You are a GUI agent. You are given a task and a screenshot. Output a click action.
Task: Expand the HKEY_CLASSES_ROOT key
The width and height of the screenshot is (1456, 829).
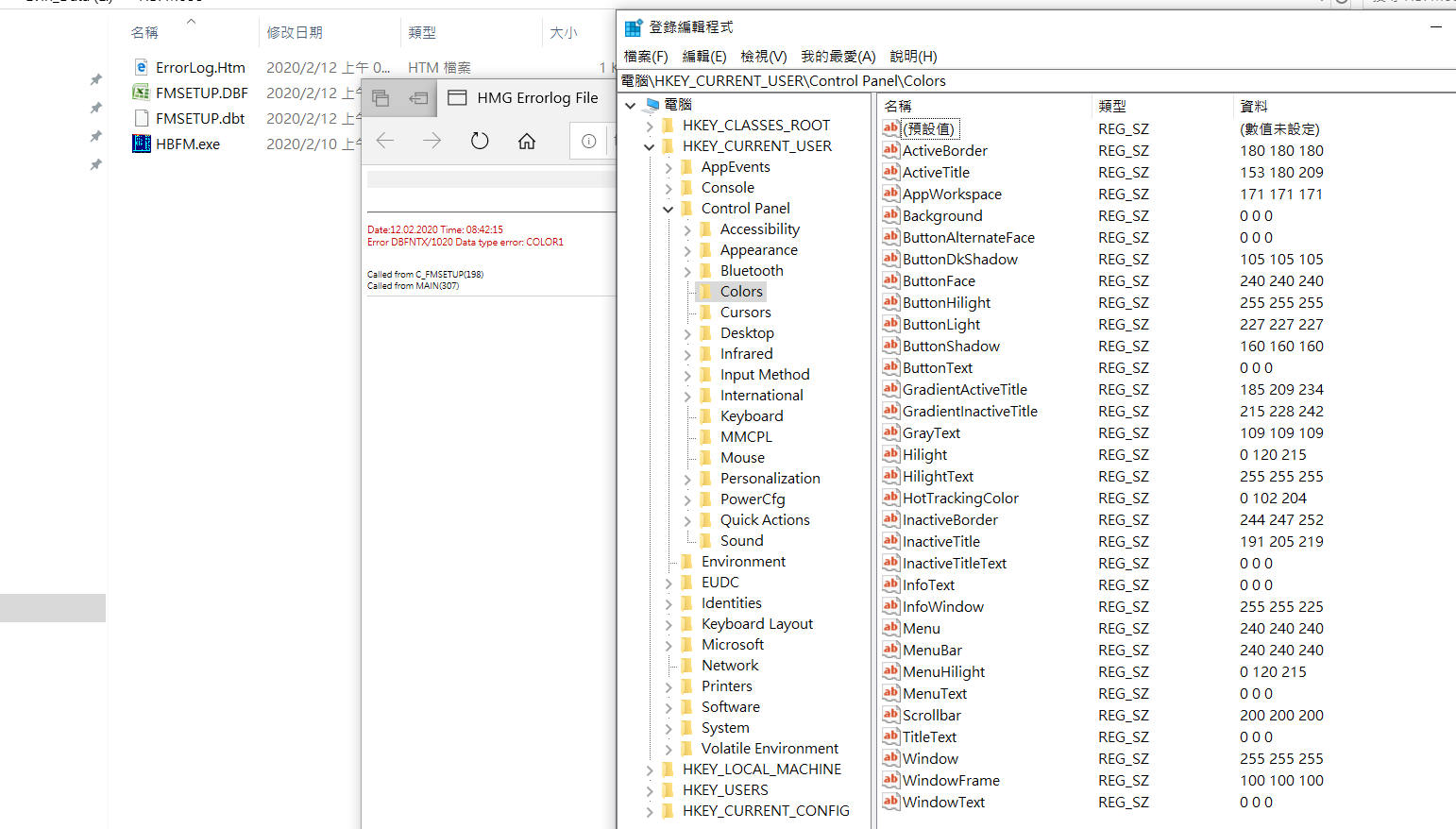(649, 126)
